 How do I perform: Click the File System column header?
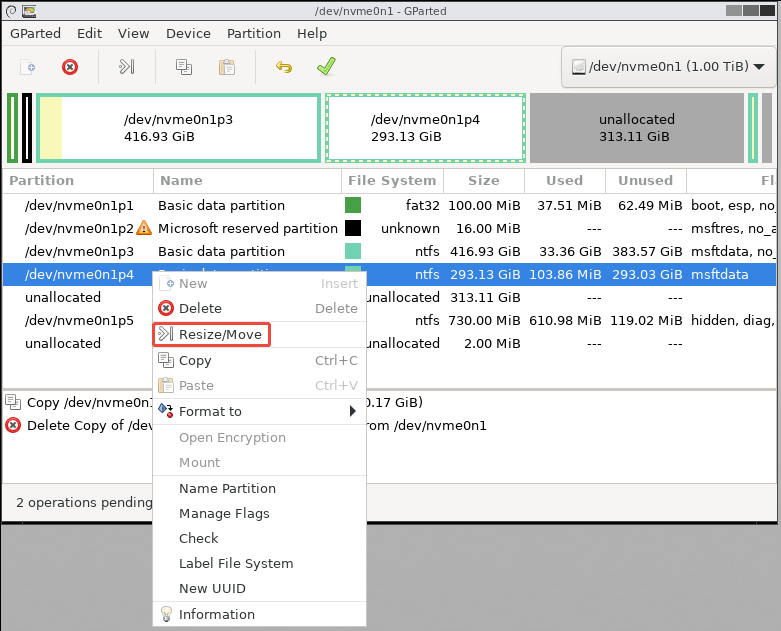pyautogui.click(x=392, y=180)
